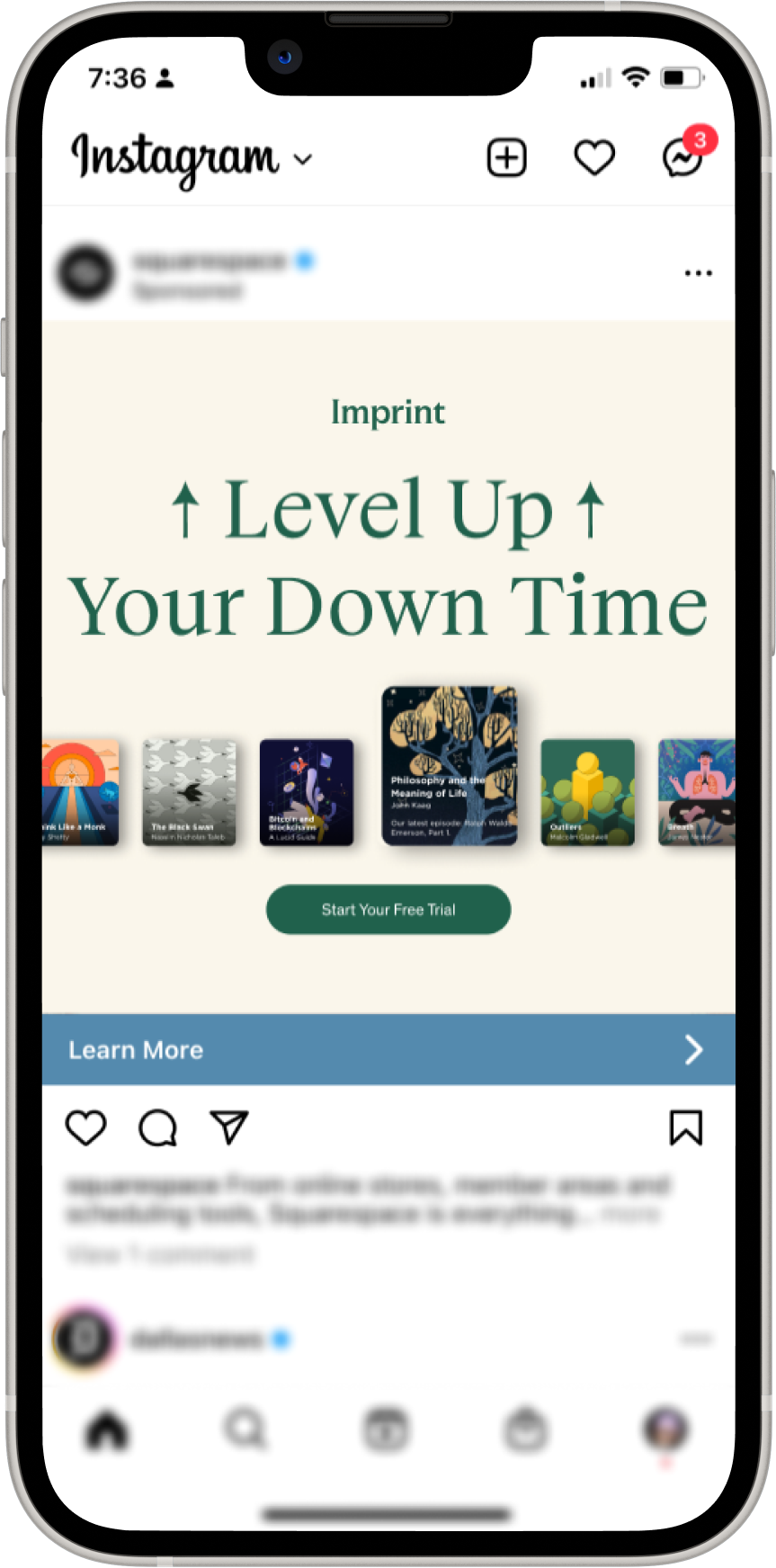Image resolution: width=776 pixels, height=1568 pixels.
Task: Tap the Learn More banner chevron
Action: coord(693,1049)
